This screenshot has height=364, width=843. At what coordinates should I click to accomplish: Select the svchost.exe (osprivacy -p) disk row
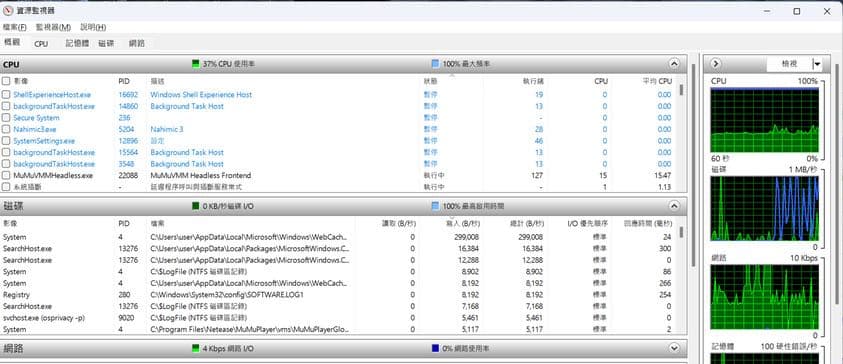click(x=339, y=318)
